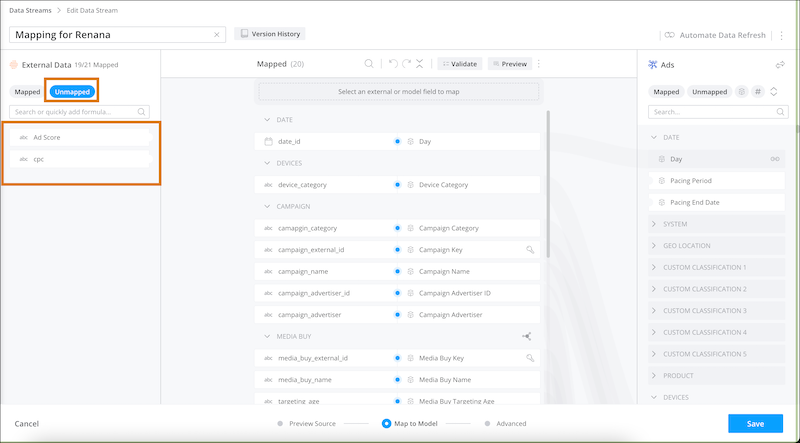Screen dimensions: 800x443
Task: Collapse the DATE group in Ads panel
Action: tap(654, 137)
